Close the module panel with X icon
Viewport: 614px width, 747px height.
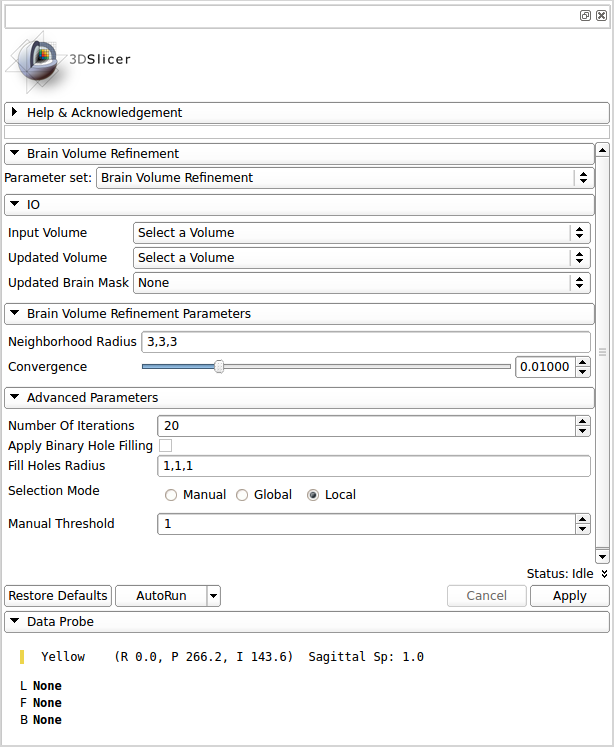600,16
